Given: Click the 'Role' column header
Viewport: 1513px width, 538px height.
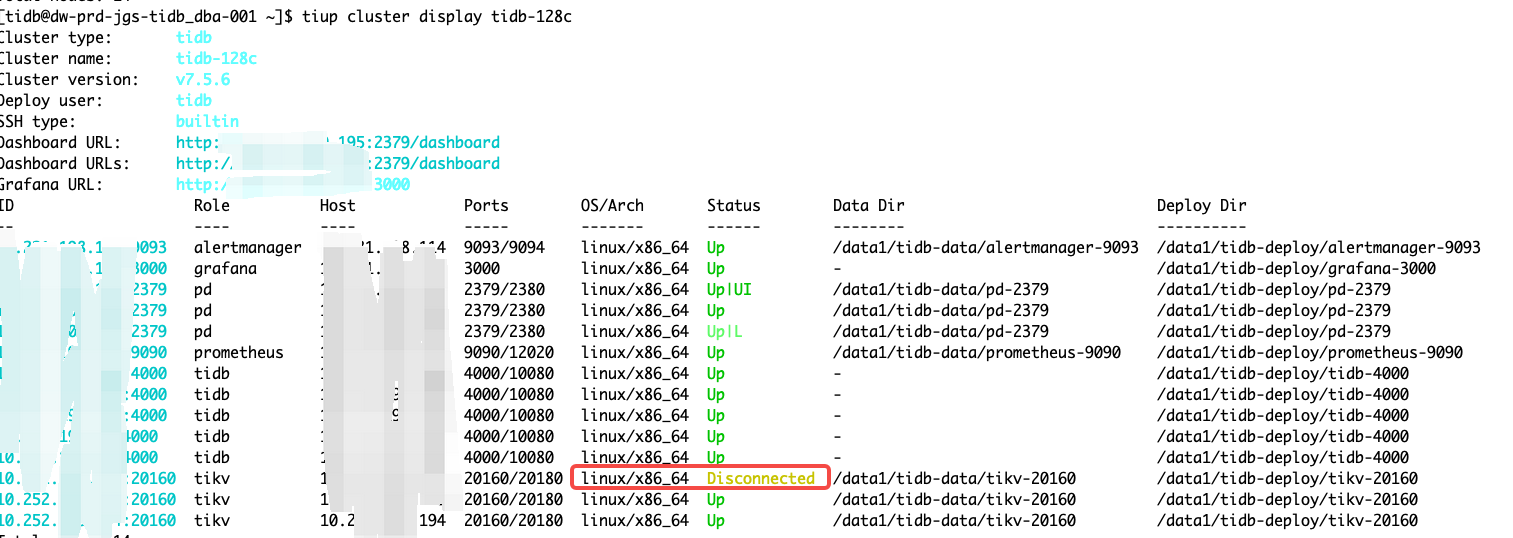Looking at the screenshot, I should coord(212,205).
